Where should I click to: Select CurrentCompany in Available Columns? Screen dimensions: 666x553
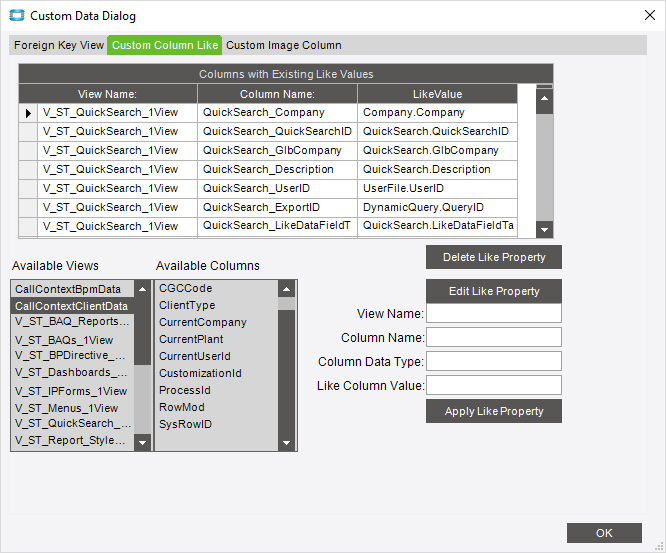[217, 322]
